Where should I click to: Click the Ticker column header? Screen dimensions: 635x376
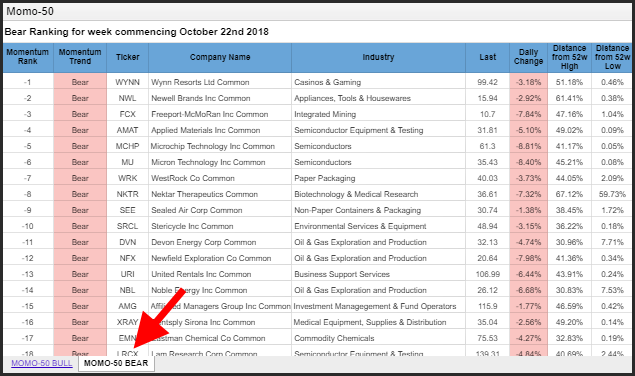pos(128,57)
